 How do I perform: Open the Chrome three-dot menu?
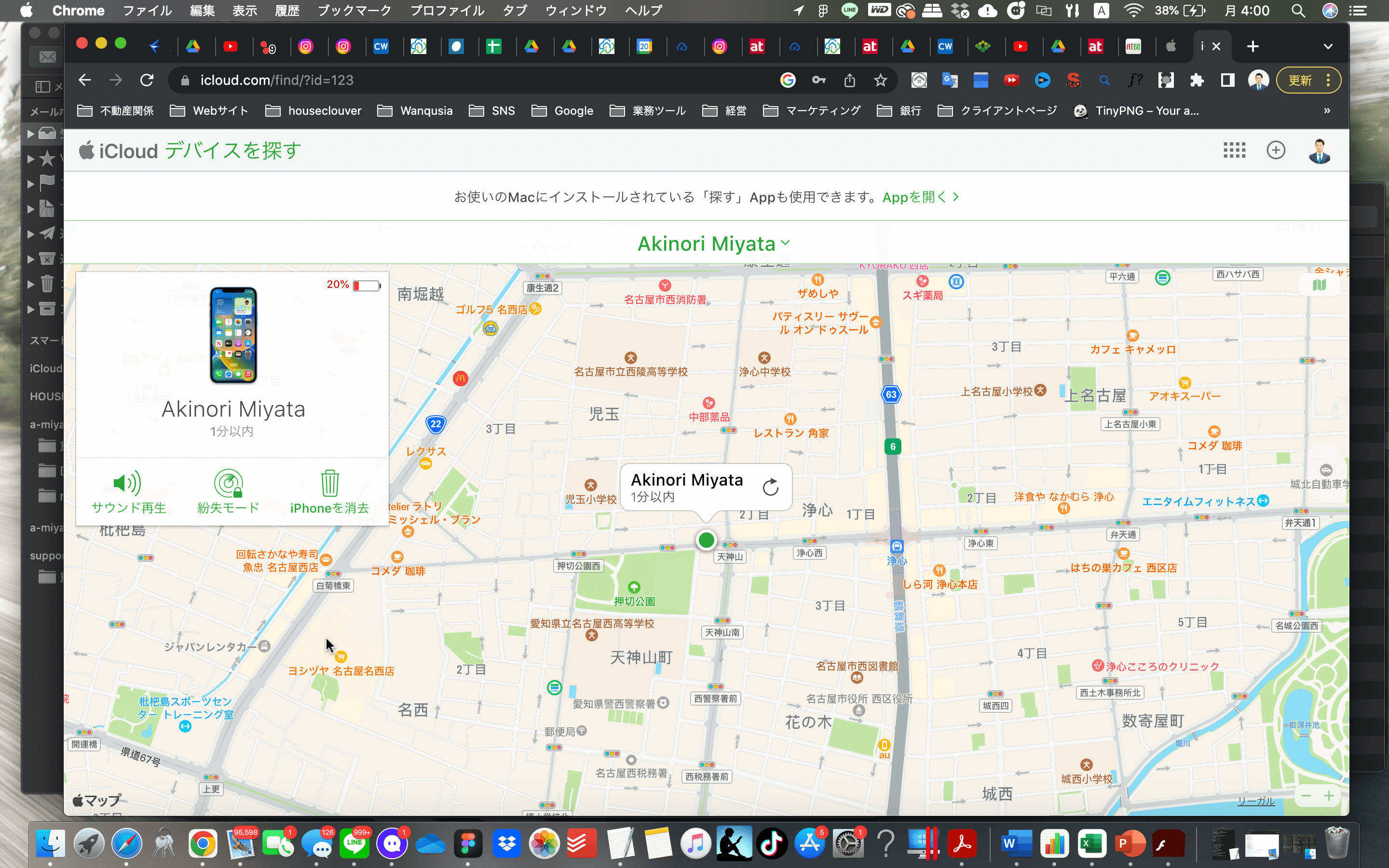[x=1328, y=81]
